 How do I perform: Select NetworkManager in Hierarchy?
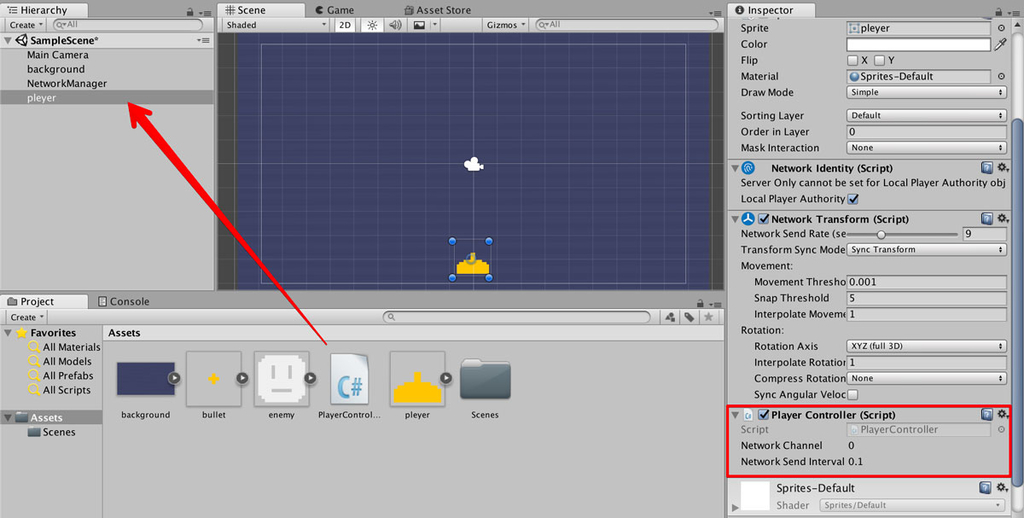tap(67, 84)
